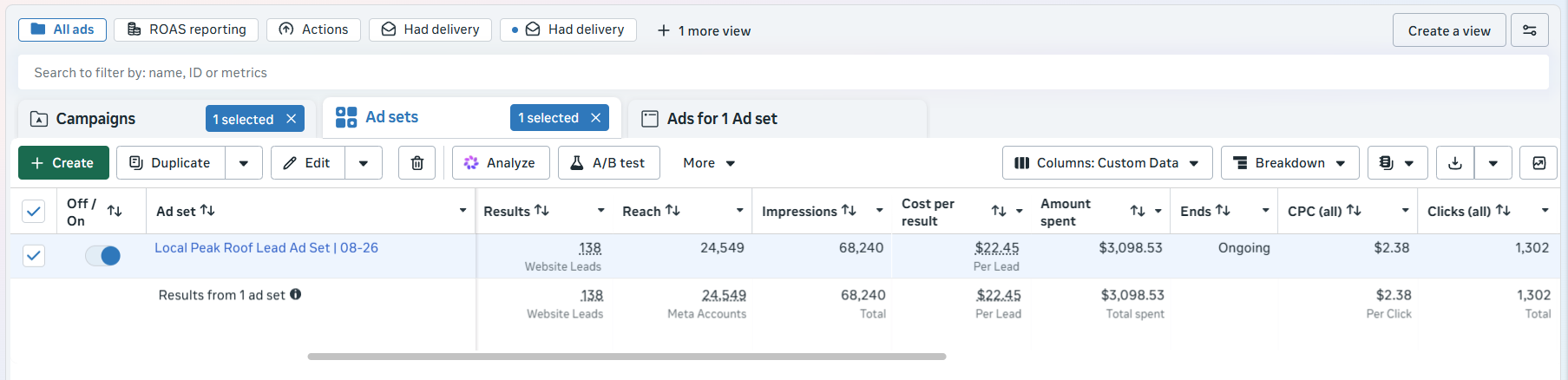Focus the search filter field

pyautogui.click(x=783, y=73)
